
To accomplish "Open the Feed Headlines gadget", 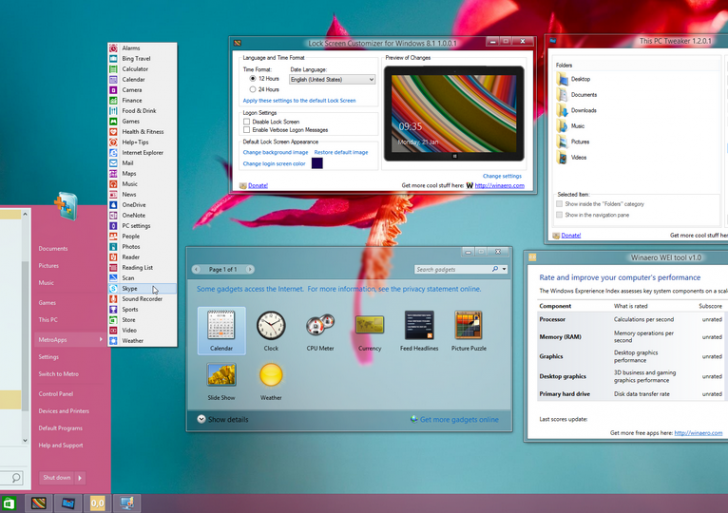I will coord(419,326).
